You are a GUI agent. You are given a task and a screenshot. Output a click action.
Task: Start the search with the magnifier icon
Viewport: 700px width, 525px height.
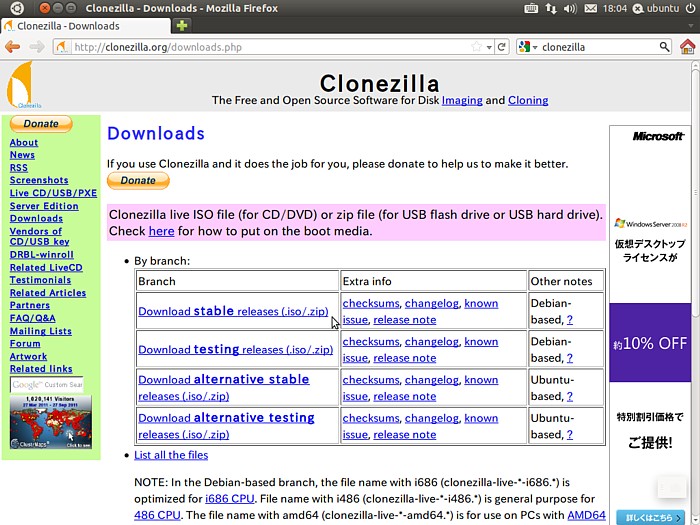pos(664,47)
